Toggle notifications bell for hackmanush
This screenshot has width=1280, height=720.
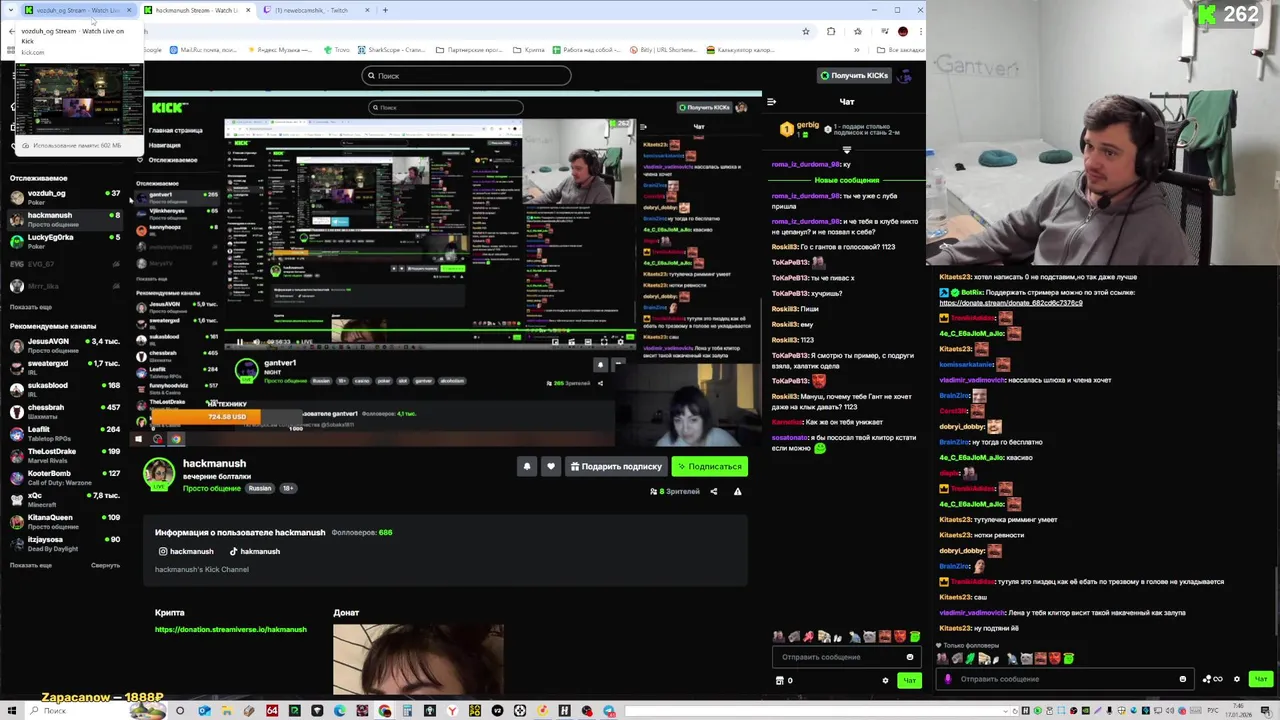pos(527,466)
